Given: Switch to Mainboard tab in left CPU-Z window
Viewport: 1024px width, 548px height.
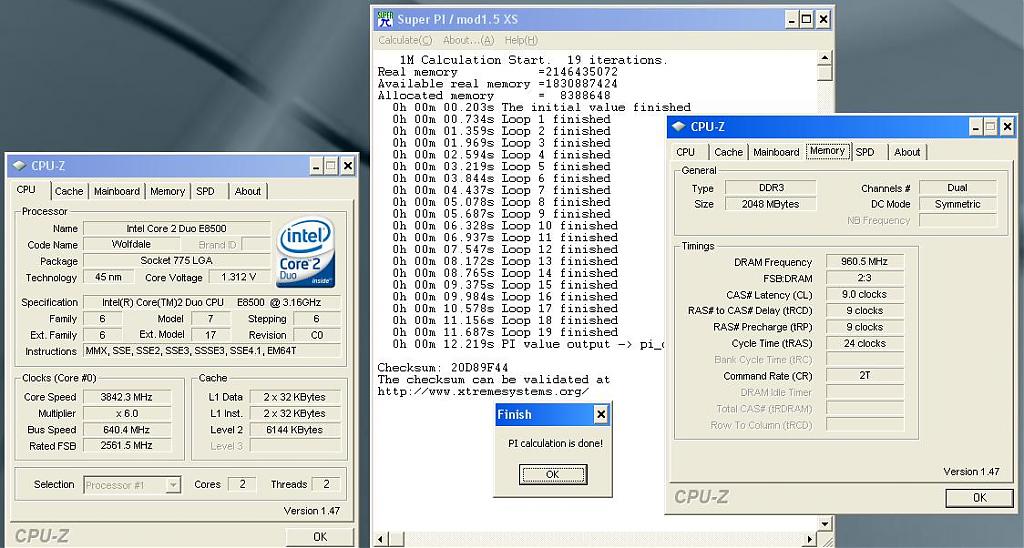Looking at the screenshot, I should [x=116, y=191].
